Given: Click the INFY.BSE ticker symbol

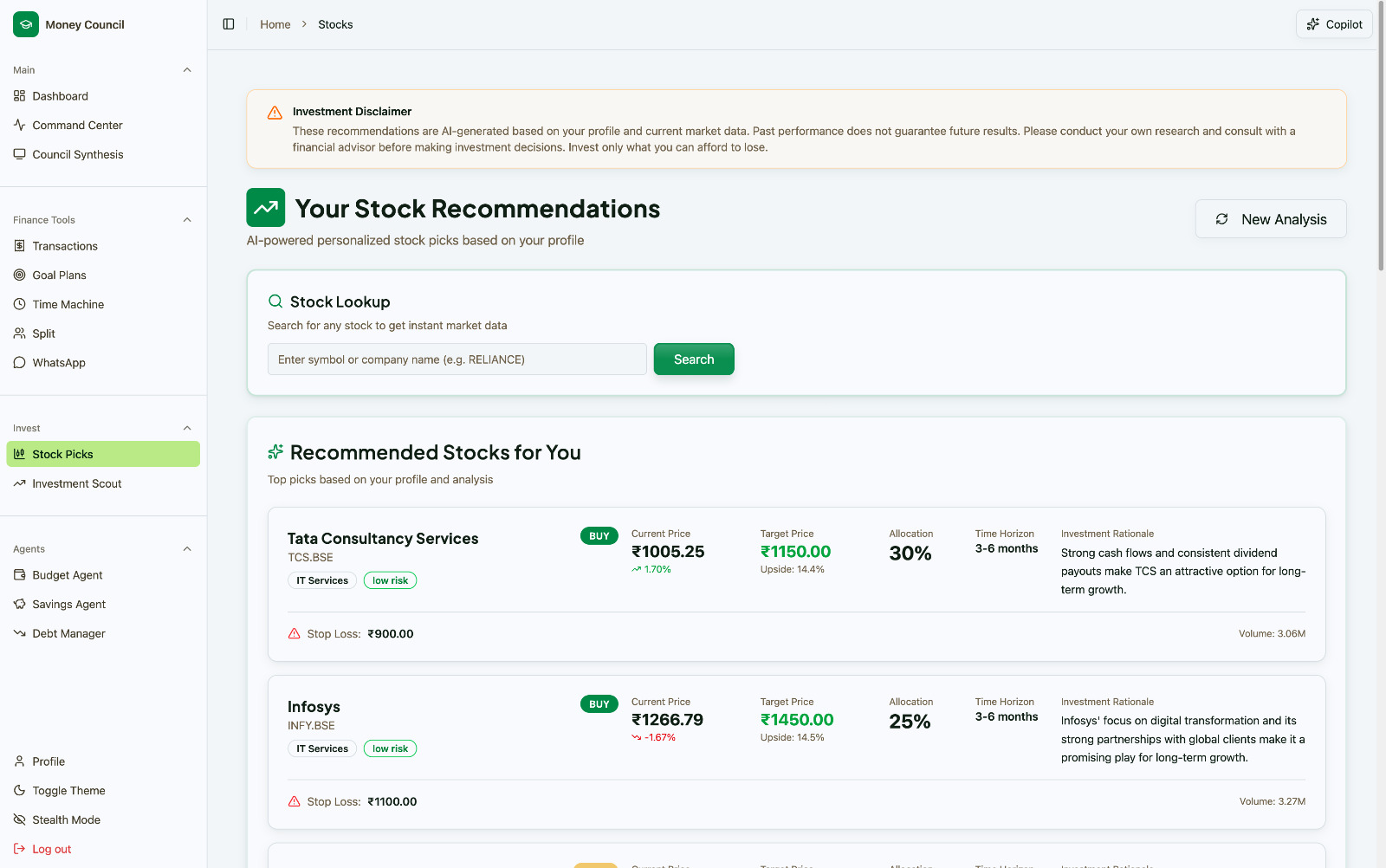Looking at the screenshot, I should coord(311,726).
